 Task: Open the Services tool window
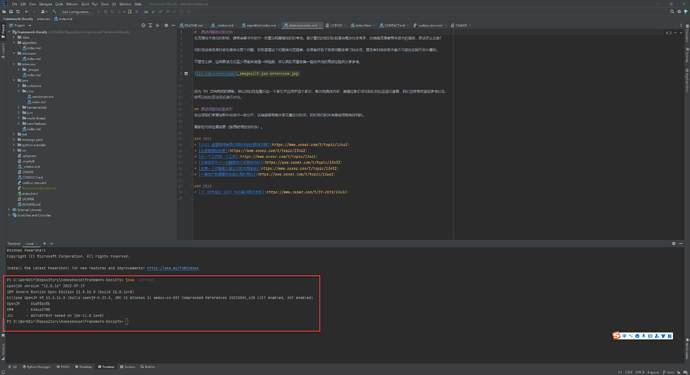click(128, 367)
